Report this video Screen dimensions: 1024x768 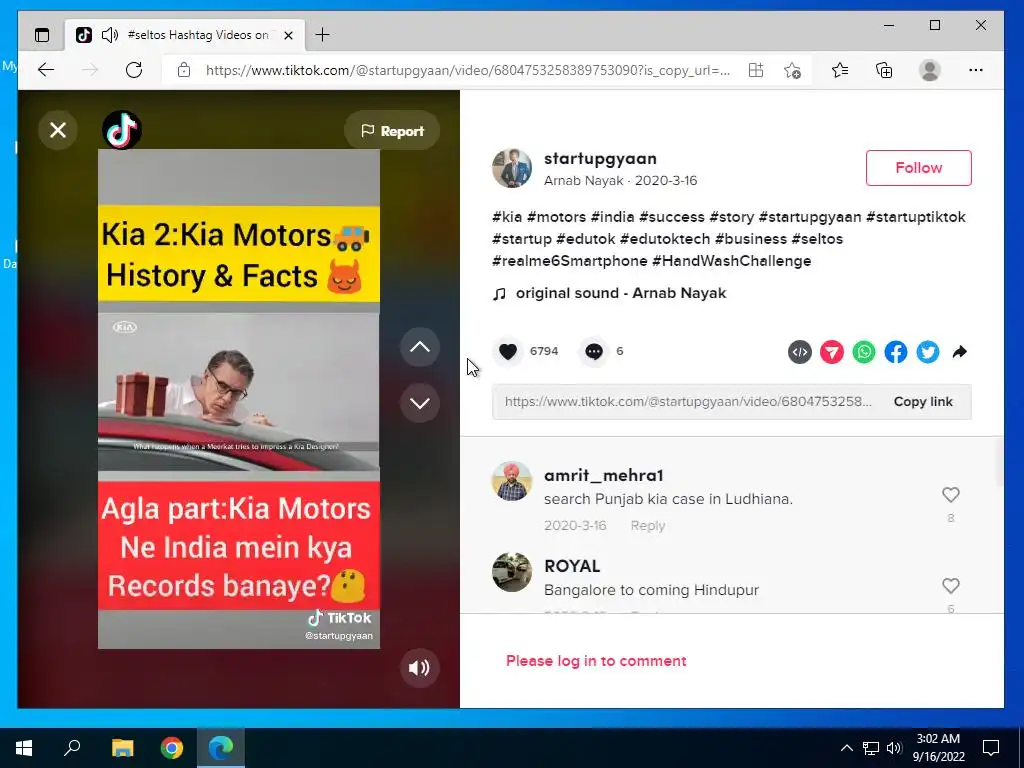tap(392, 131)
